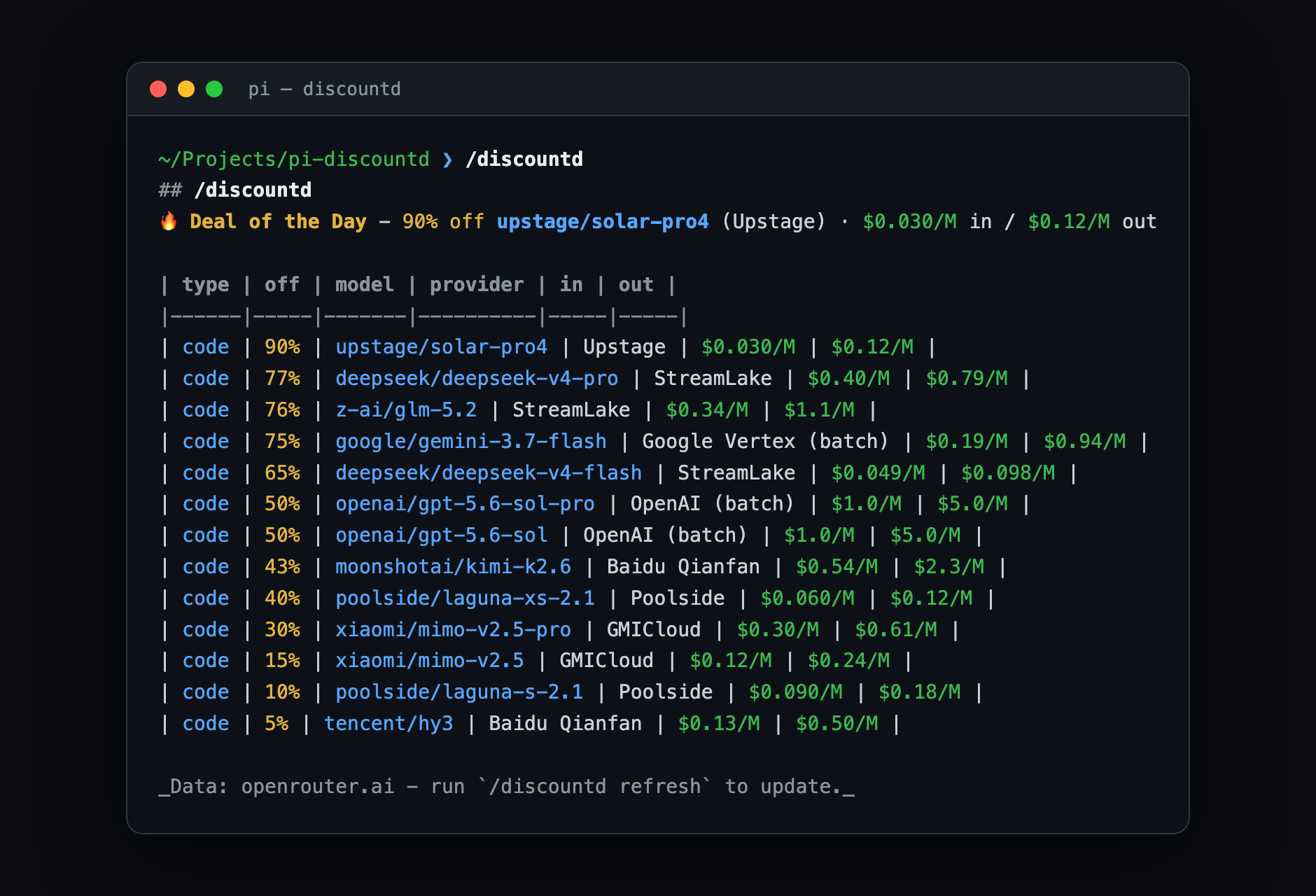The width and height of the screenshot is (1316, 896).
Task: Click 'Deal of the Day' text
Action: (278, 222)
